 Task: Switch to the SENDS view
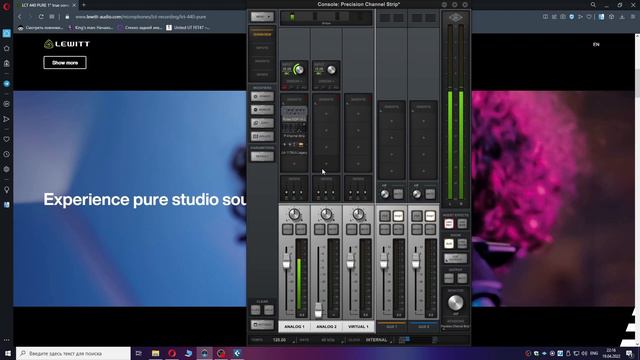tap(262, 75)
